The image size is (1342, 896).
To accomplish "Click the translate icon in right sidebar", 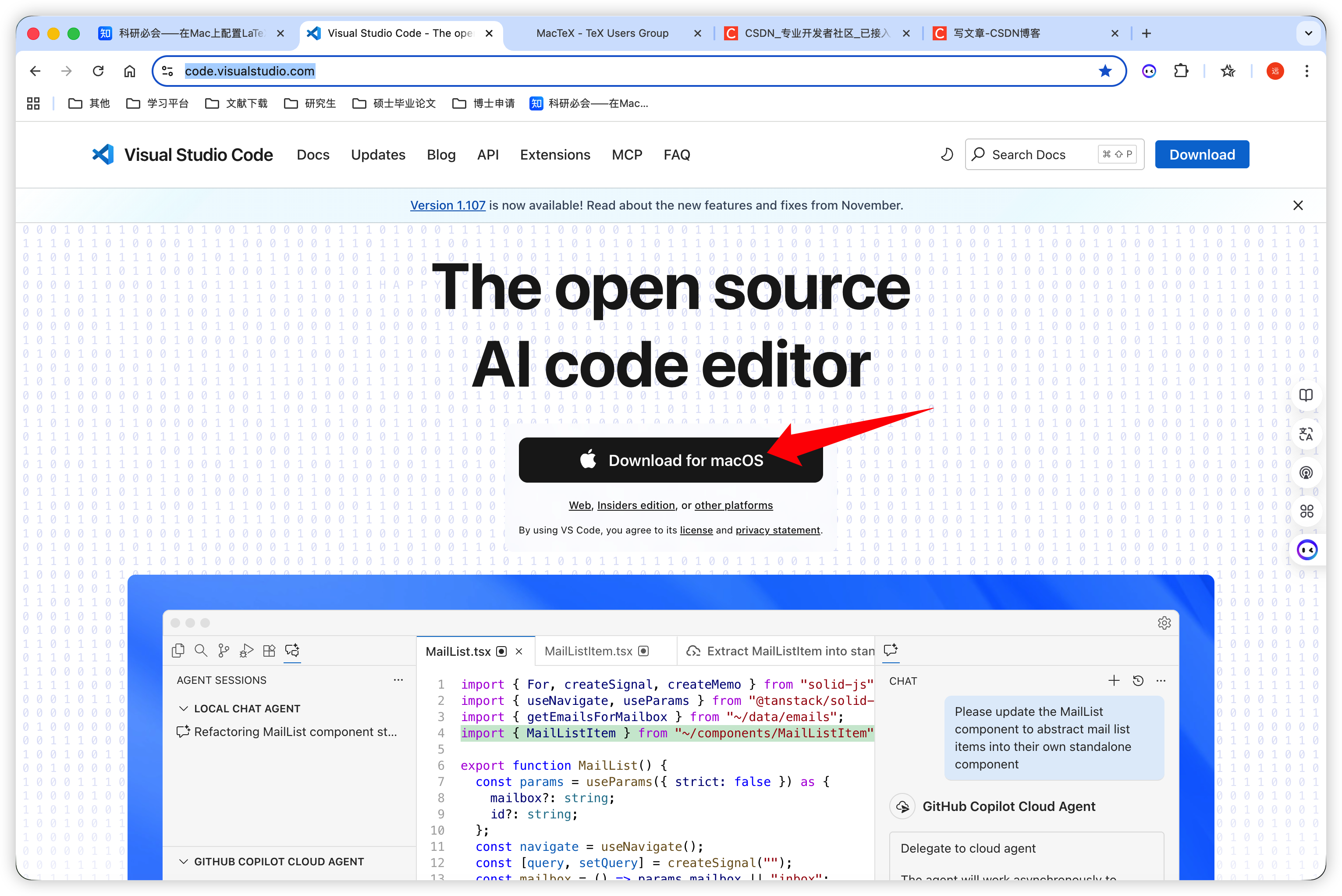I will coord(1306,434).
